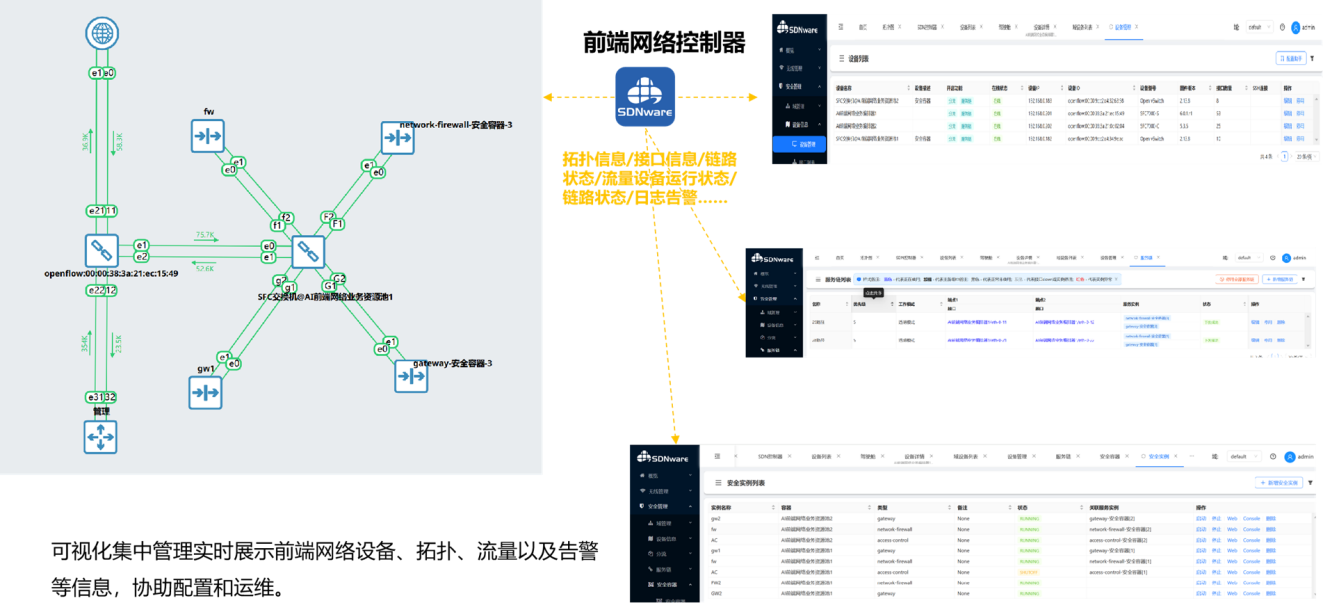Click the openflow switch node icon
This screenshot has height=603, width=1323.
[x=101, y=250]
